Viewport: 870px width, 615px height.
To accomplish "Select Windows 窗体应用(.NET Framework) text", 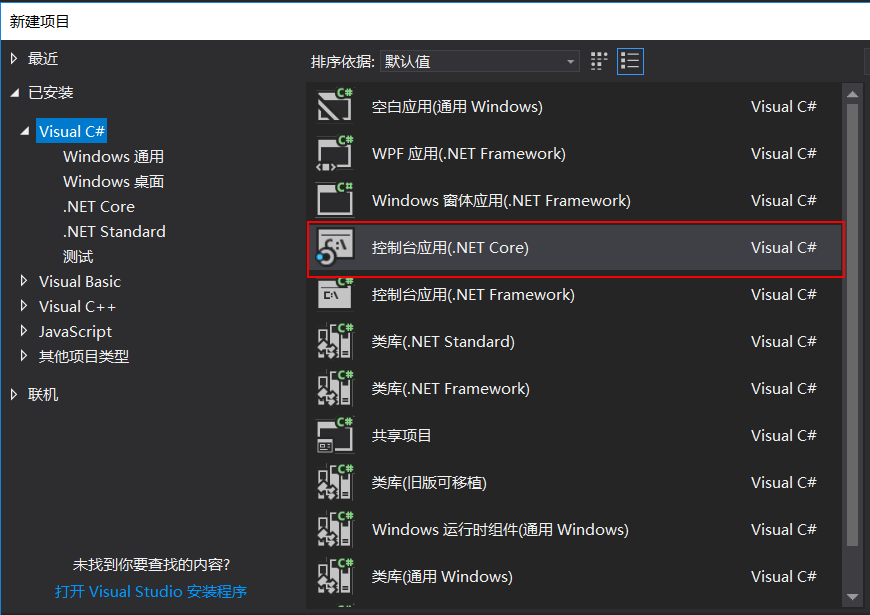I will click(x=501, y=200).
